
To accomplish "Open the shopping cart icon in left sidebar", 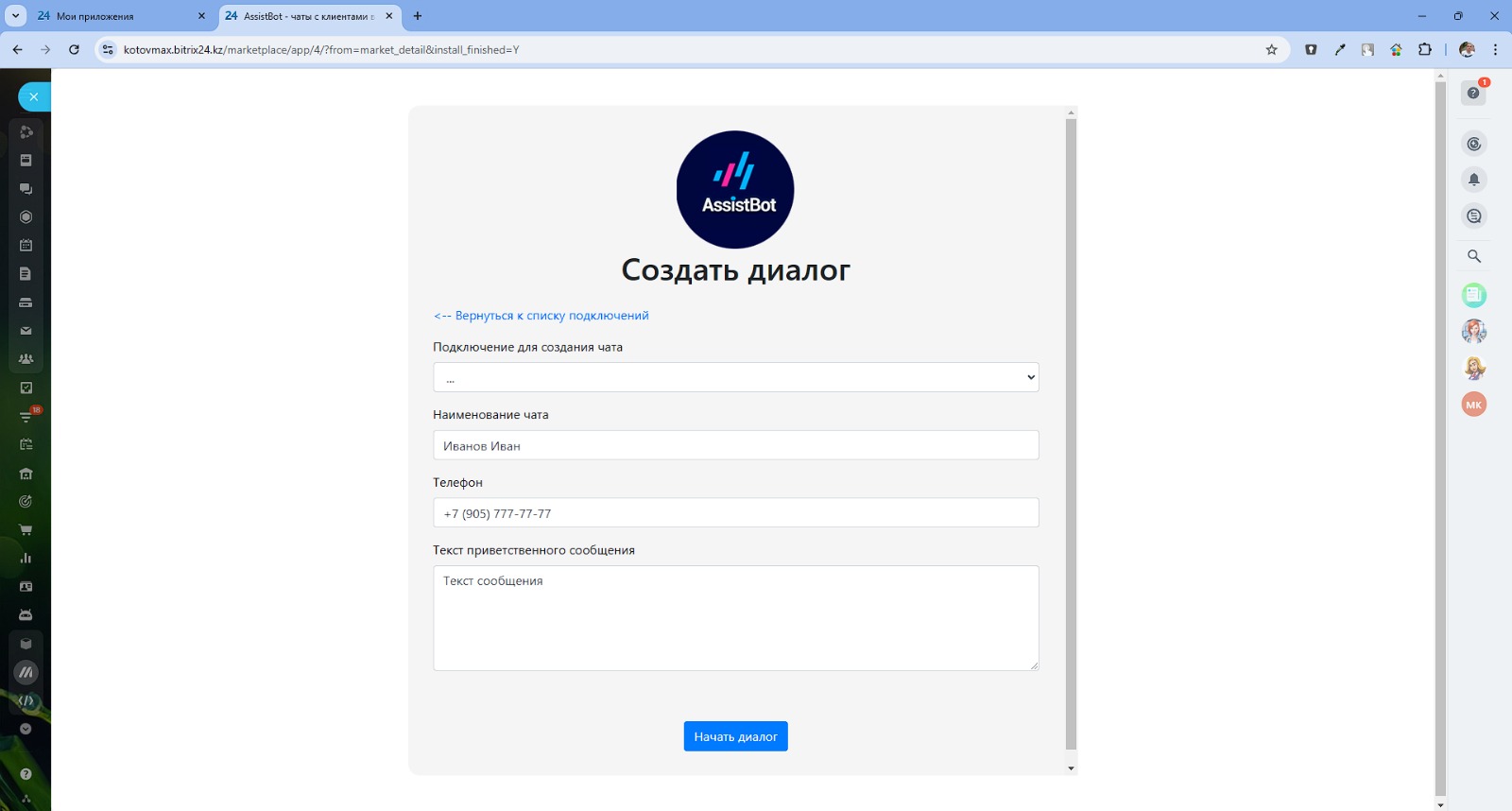I will (26, 529).
